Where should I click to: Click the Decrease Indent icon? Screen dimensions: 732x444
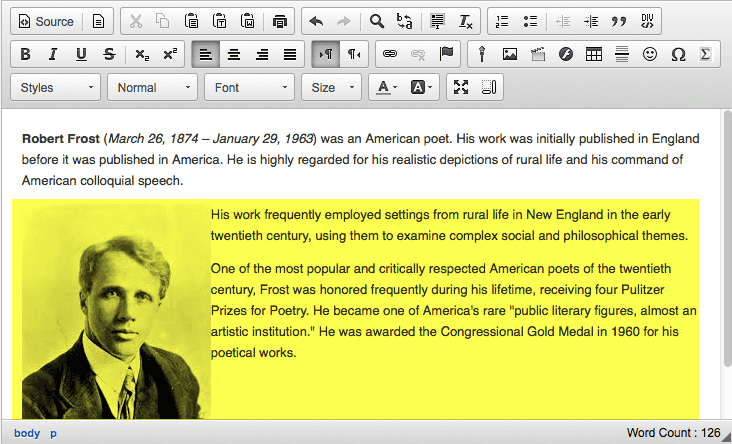[x=563, y=21]
